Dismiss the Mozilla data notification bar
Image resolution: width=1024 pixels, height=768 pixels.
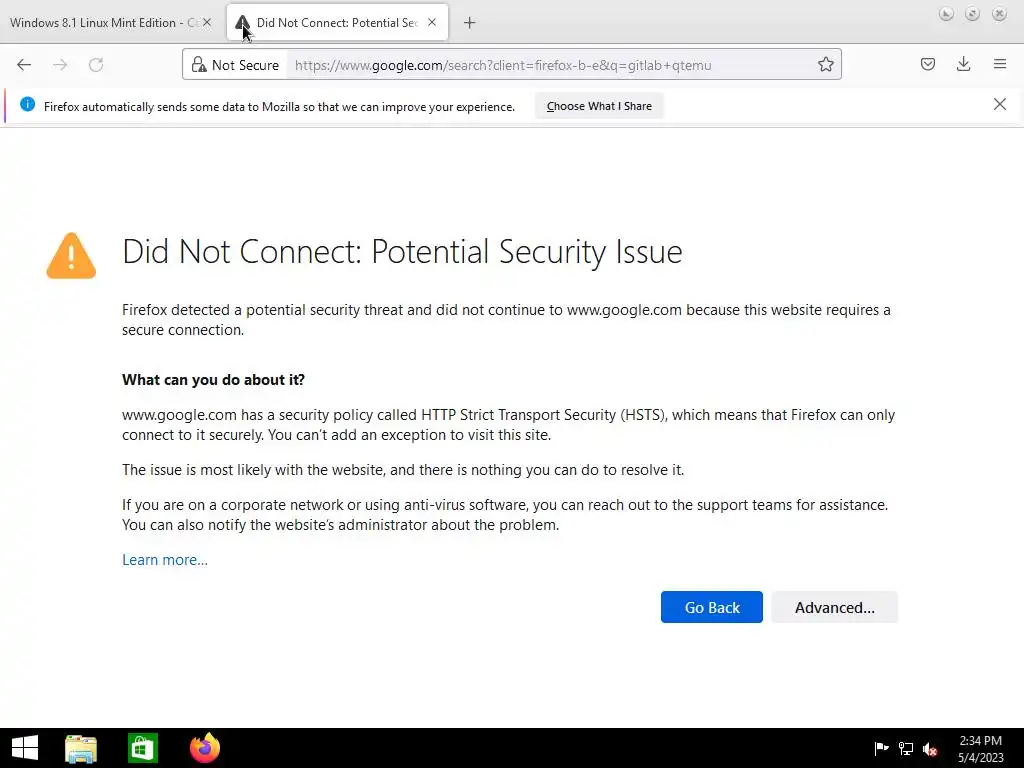click(x=1000, y=104)
